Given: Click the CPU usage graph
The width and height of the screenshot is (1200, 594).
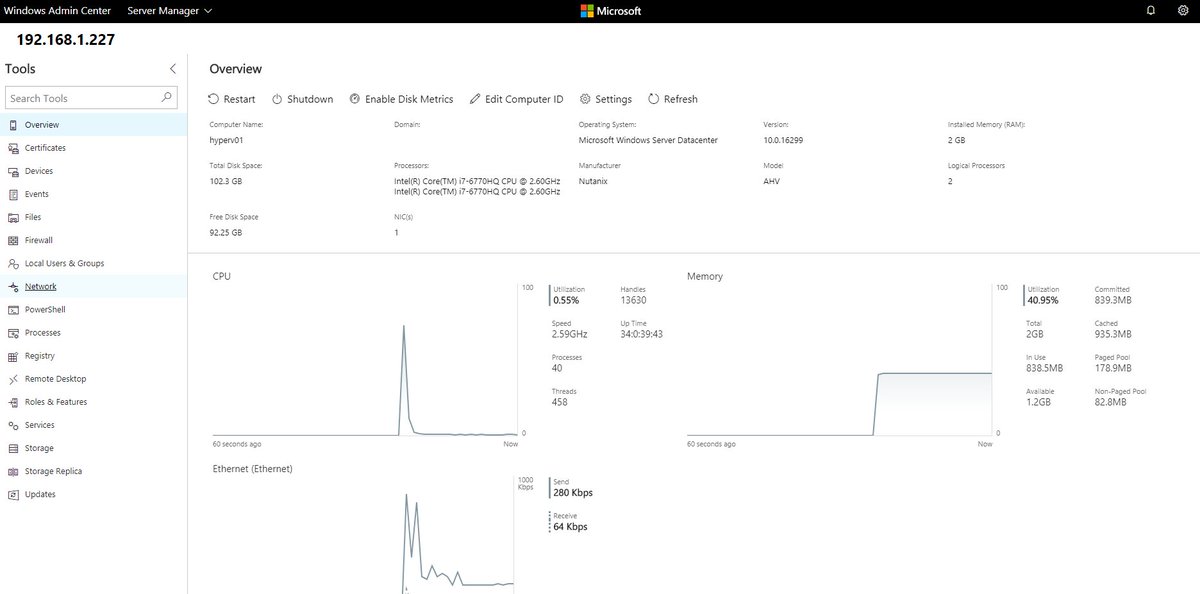Looking at the screenshot, I should click(365, 361).
